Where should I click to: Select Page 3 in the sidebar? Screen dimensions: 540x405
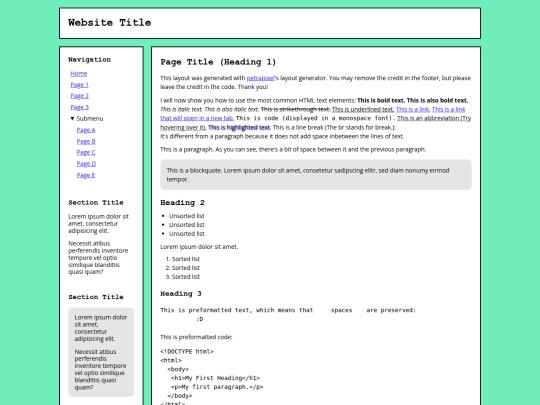point(80,107)
